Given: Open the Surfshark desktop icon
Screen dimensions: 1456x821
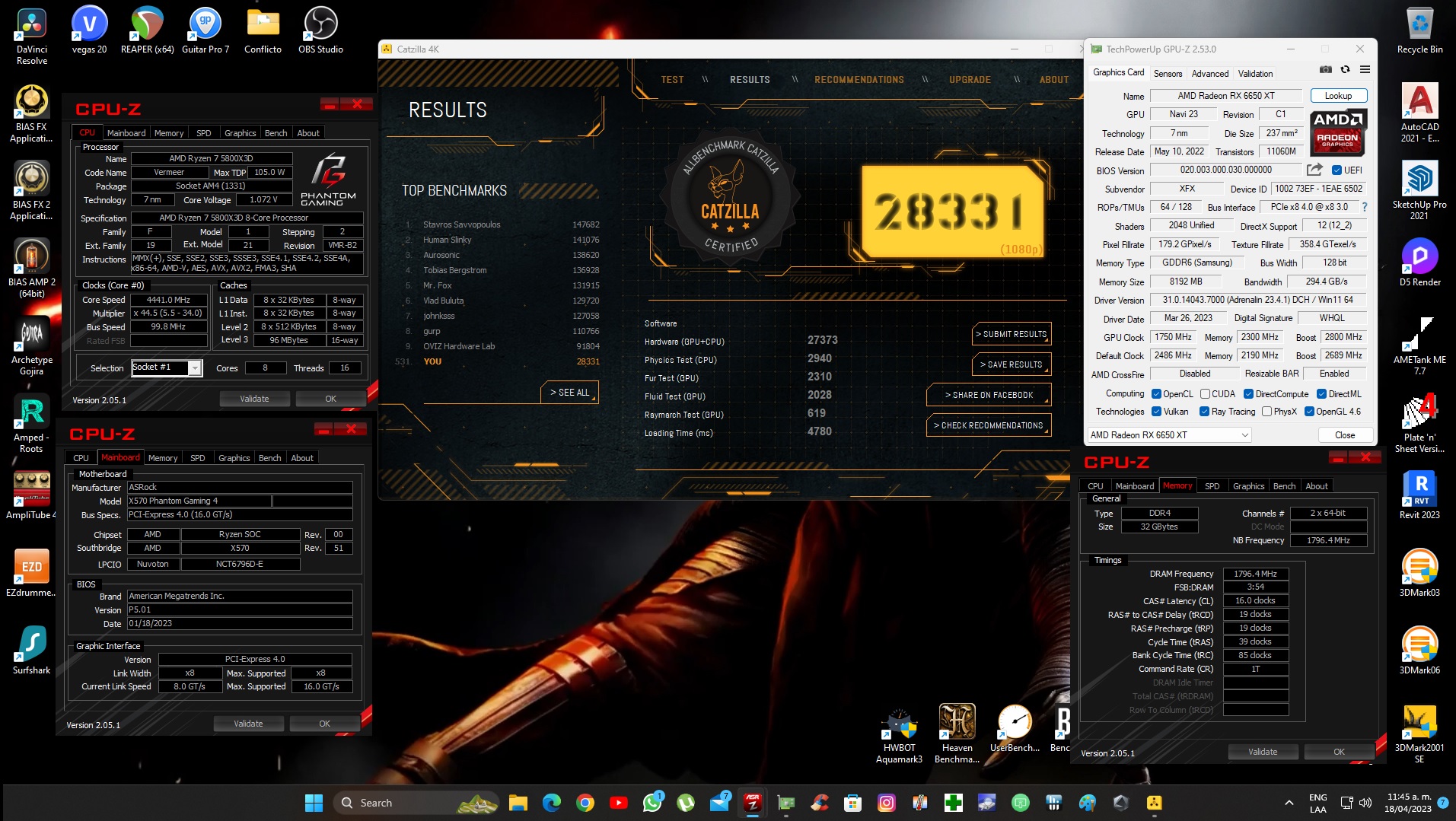Looking at the screenshot, I should pos(32,651).
